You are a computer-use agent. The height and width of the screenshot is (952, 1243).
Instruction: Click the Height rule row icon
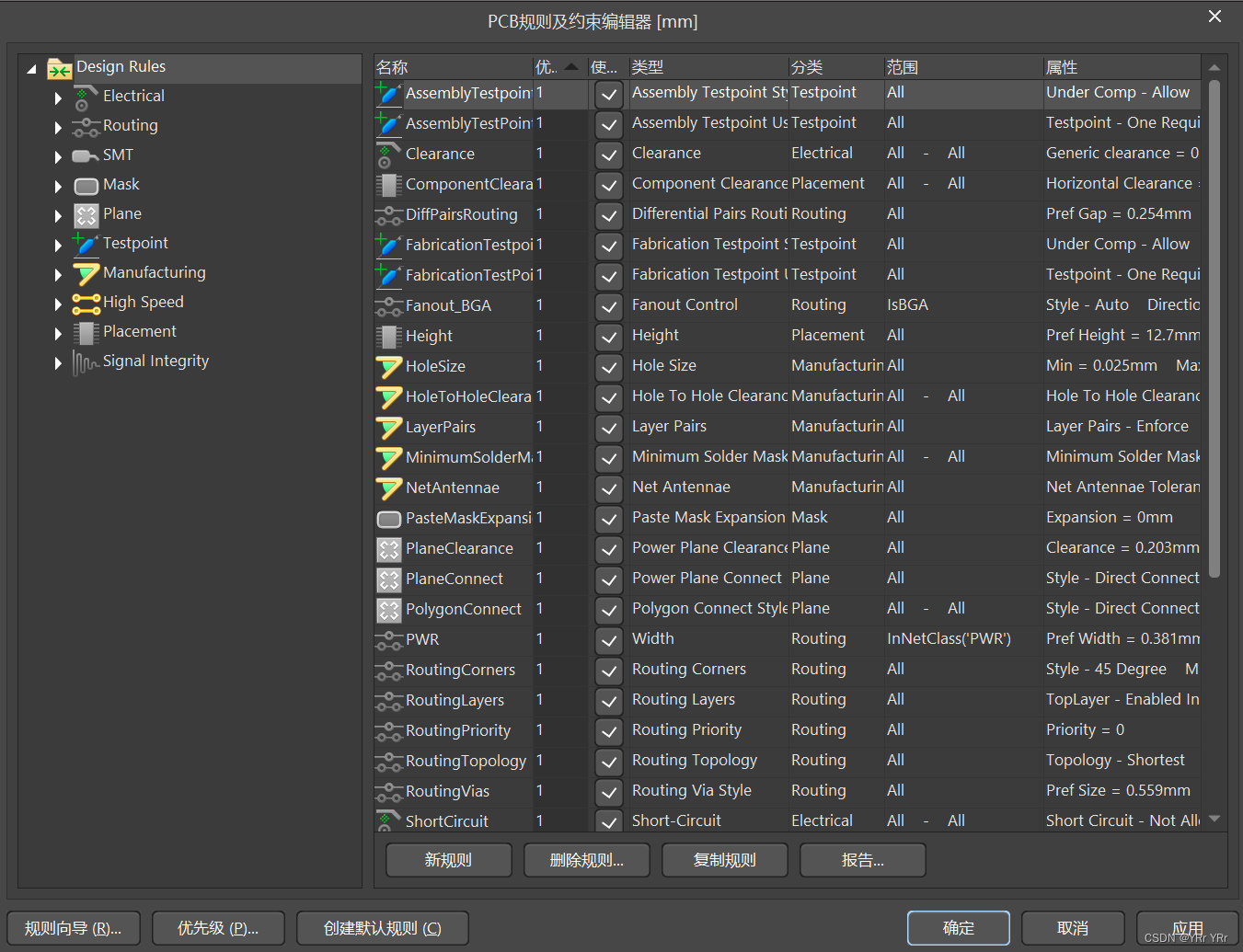388,337
